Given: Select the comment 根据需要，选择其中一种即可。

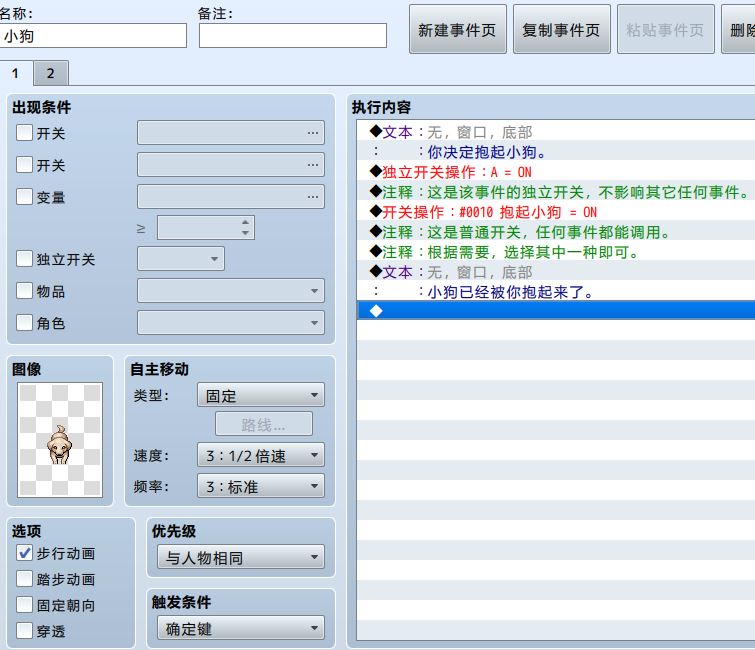Looking at the screenshot, I should click(x=556, y=252).
